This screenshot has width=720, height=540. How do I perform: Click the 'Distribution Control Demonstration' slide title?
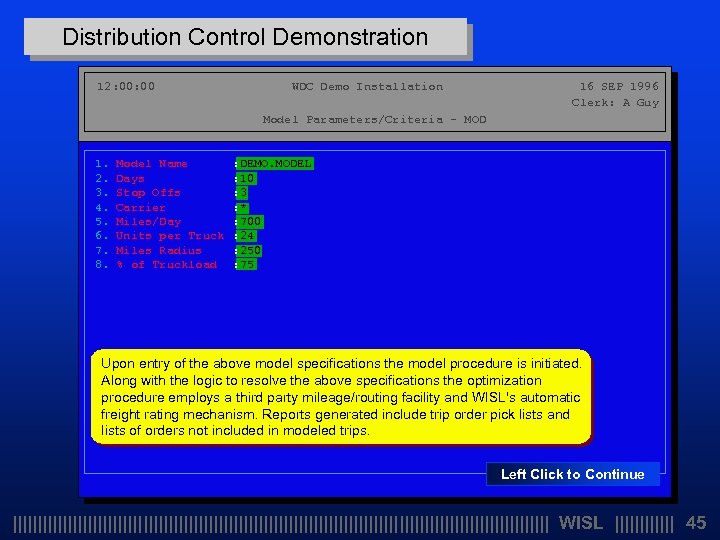coord(245,37)
